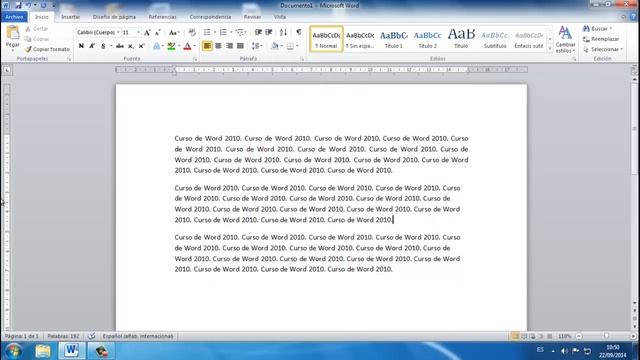Click the 110% zoom level
The image size is (640, 360).
(x=565, y=336)
